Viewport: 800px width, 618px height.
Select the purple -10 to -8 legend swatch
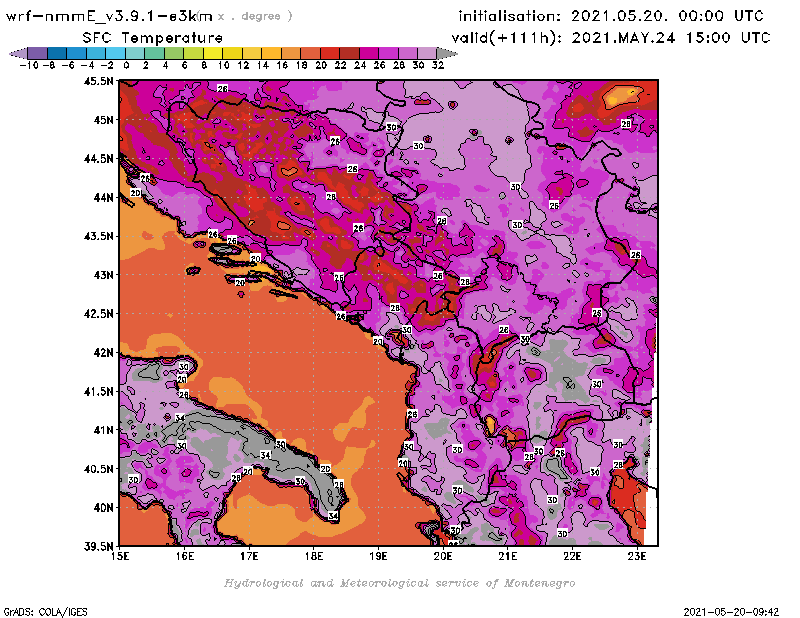coord(38,53)
